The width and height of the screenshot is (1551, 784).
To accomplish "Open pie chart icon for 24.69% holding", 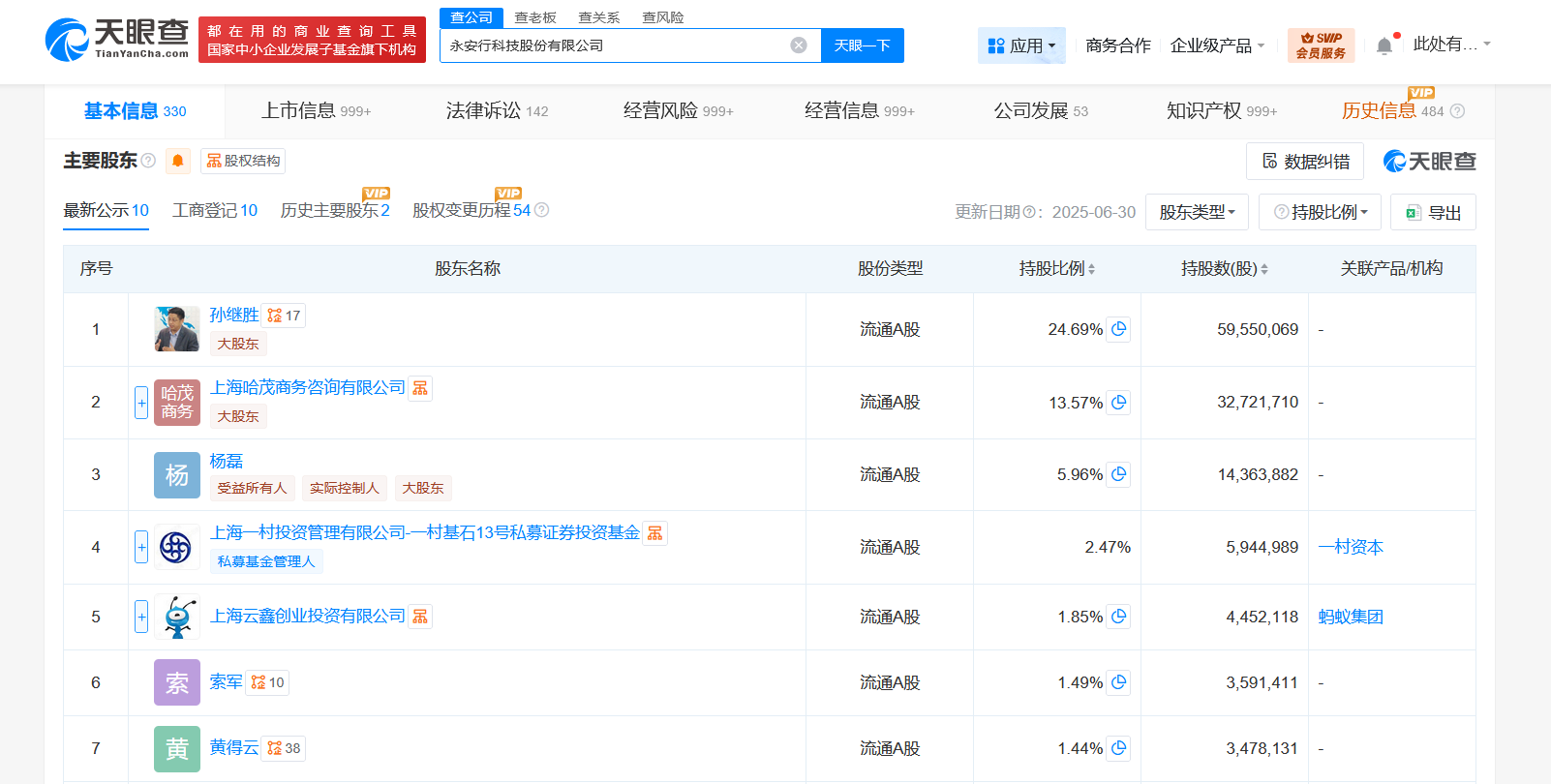I will (1119, 329).
